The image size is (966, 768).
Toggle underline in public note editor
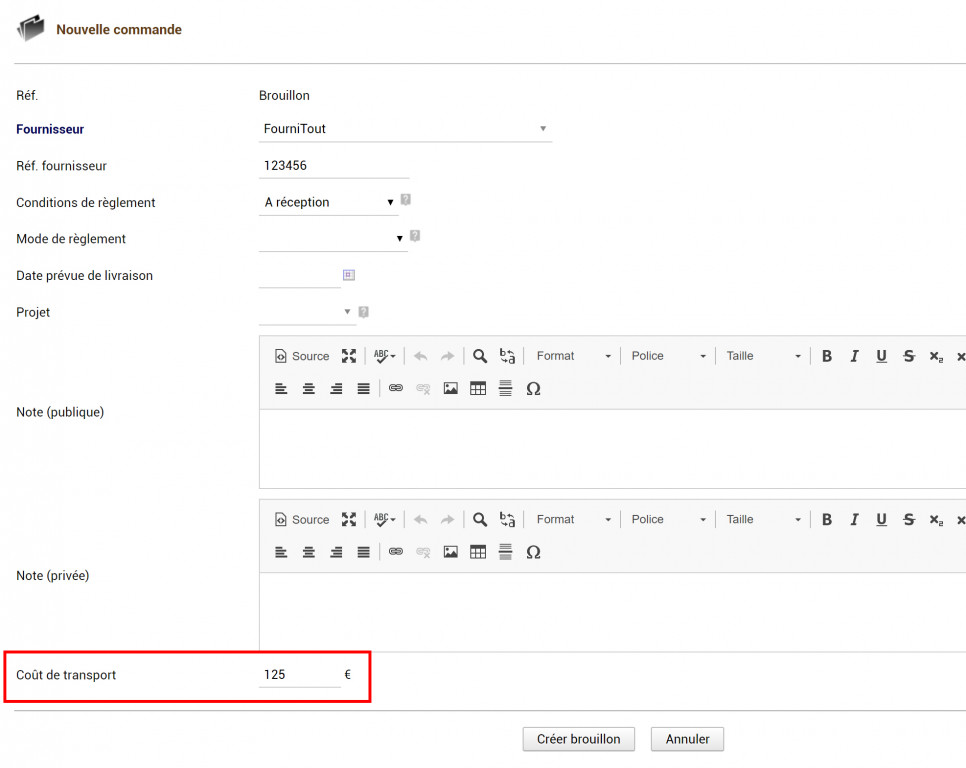pyautogui.click(x=881, y=356)
